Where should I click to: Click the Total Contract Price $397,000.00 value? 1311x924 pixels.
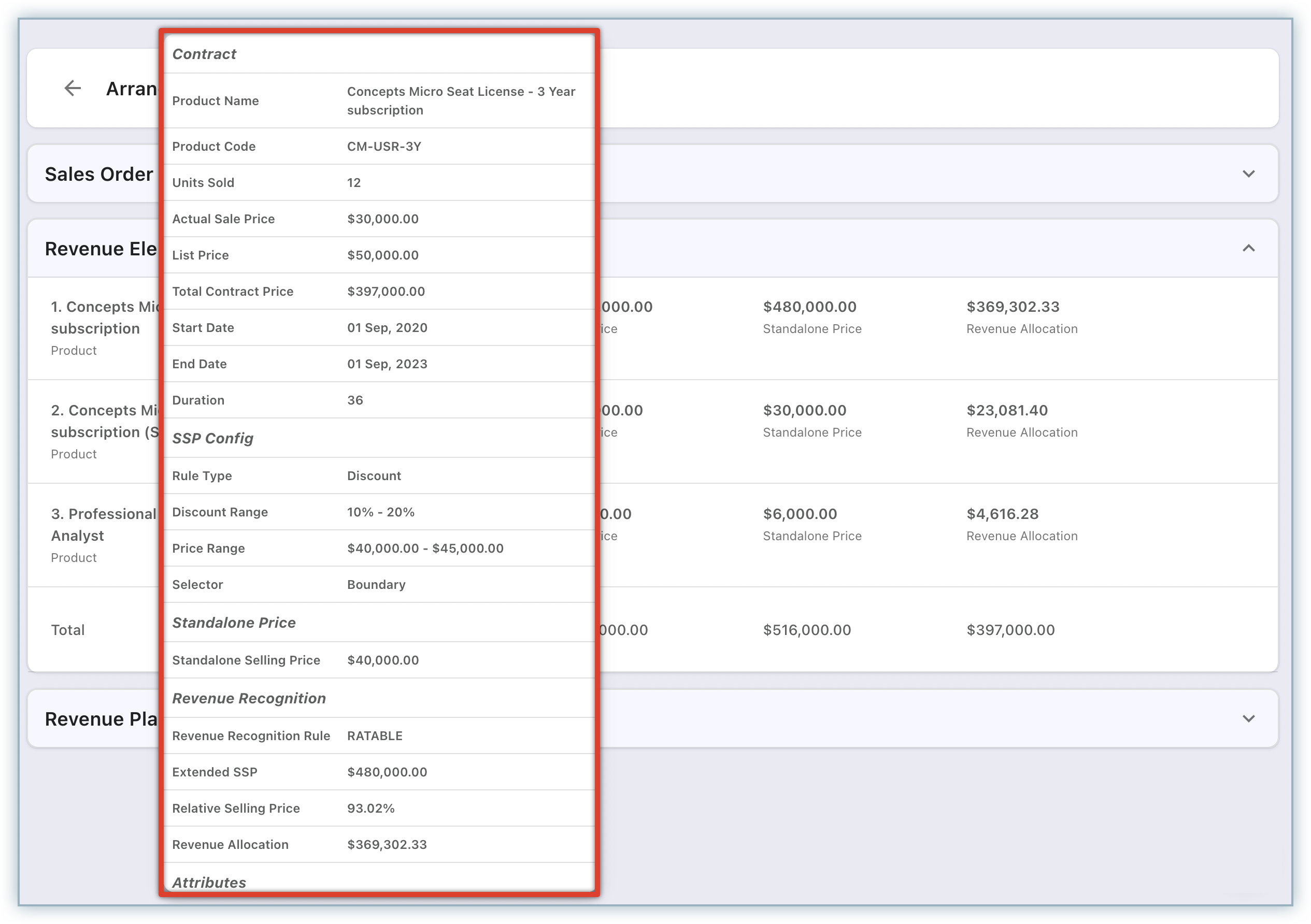[x=386, y=292]
